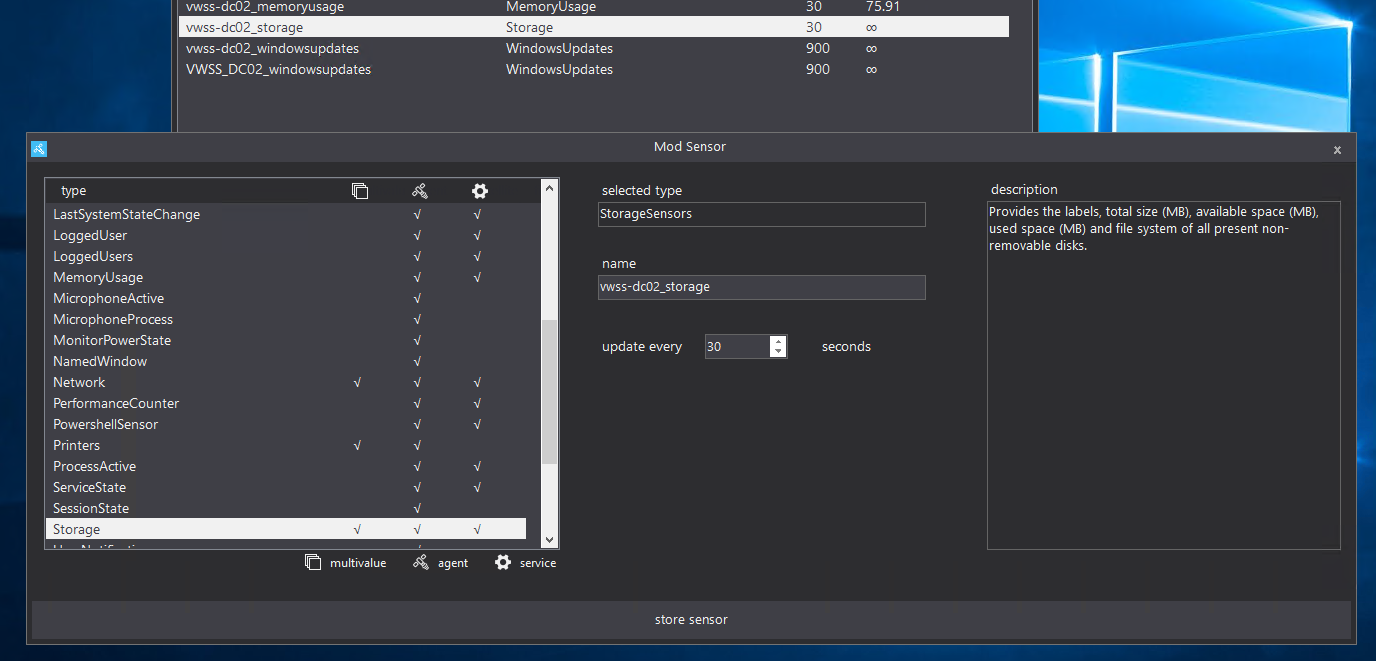Screen dimensions: 1376x661
Task: Click the scrollbar down arrow in the type list
Action: (x=549, y=539)
